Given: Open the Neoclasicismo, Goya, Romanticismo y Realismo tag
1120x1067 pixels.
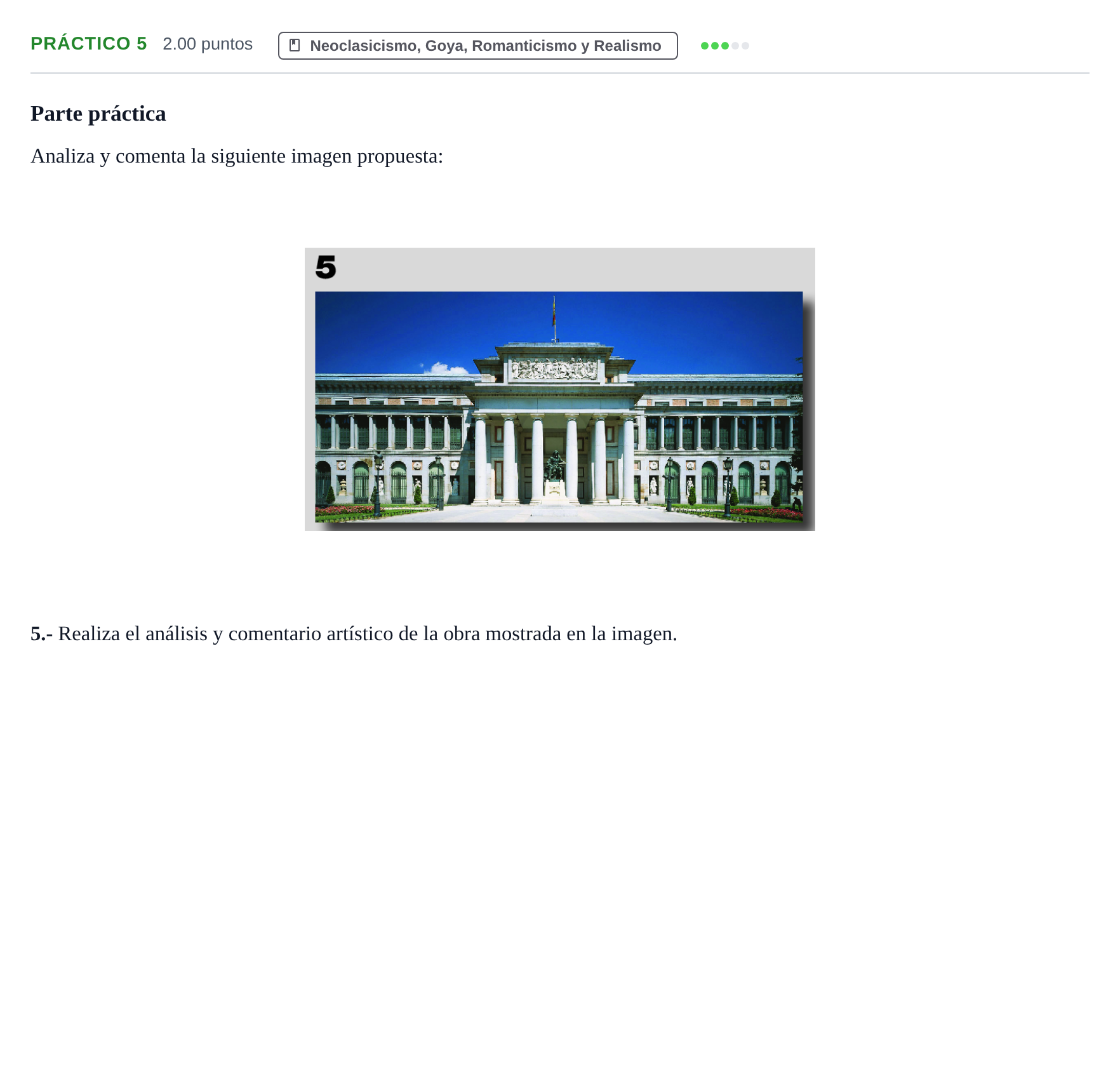Looking at the screenshot, I should (x=477, y=46).
